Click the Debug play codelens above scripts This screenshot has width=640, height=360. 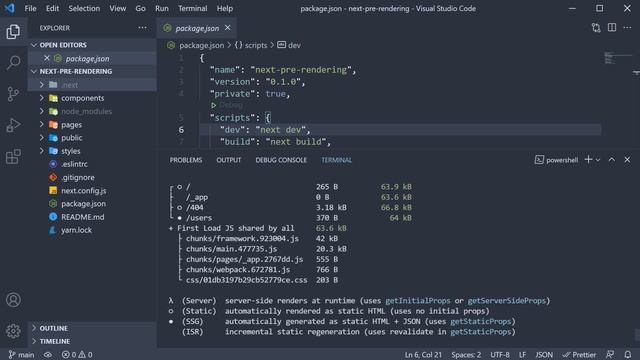pyautogui.click(x=227, y=105)
